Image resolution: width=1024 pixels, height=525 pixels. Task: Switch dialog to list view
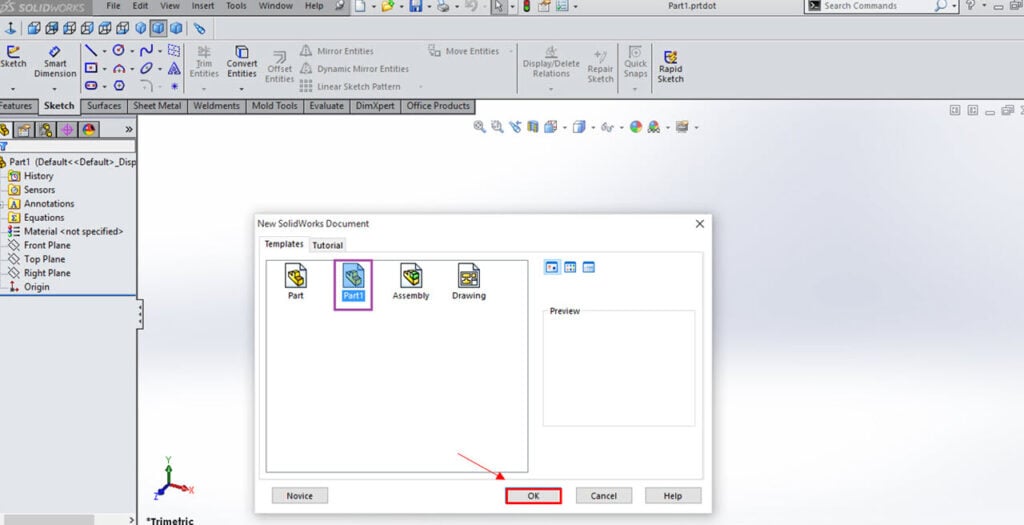pos(570,267)
